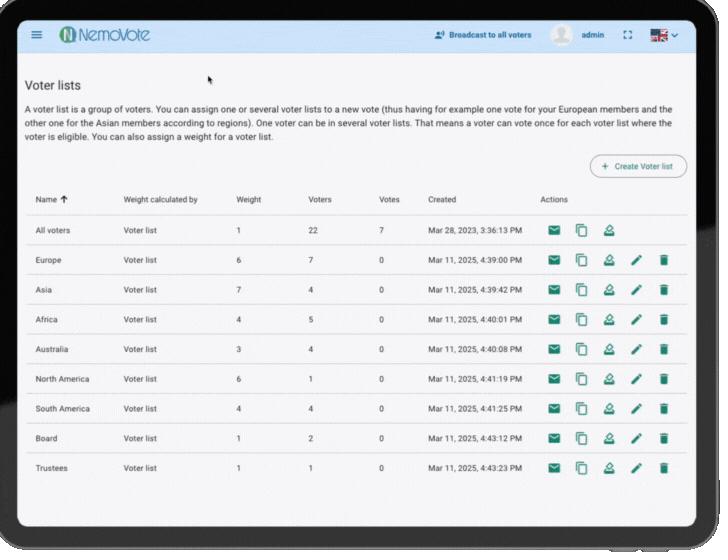The height and width of the screenshot is (560, 728).
Task: Open the admin user menu
Action: tap(592, 35)
